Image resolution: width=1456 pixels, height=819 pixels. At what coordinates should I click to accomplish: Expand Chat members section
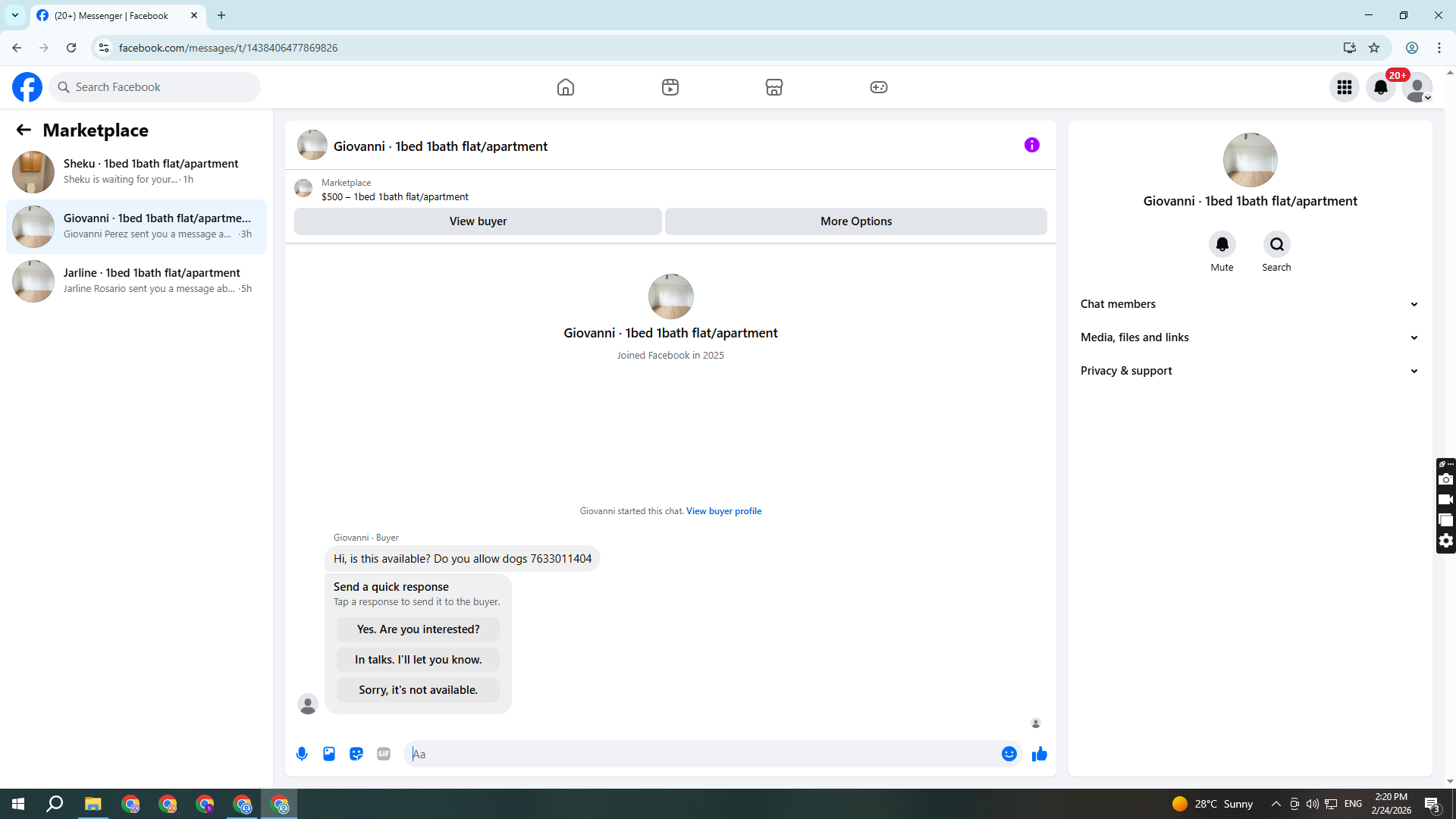click(x=1249, y=304)
